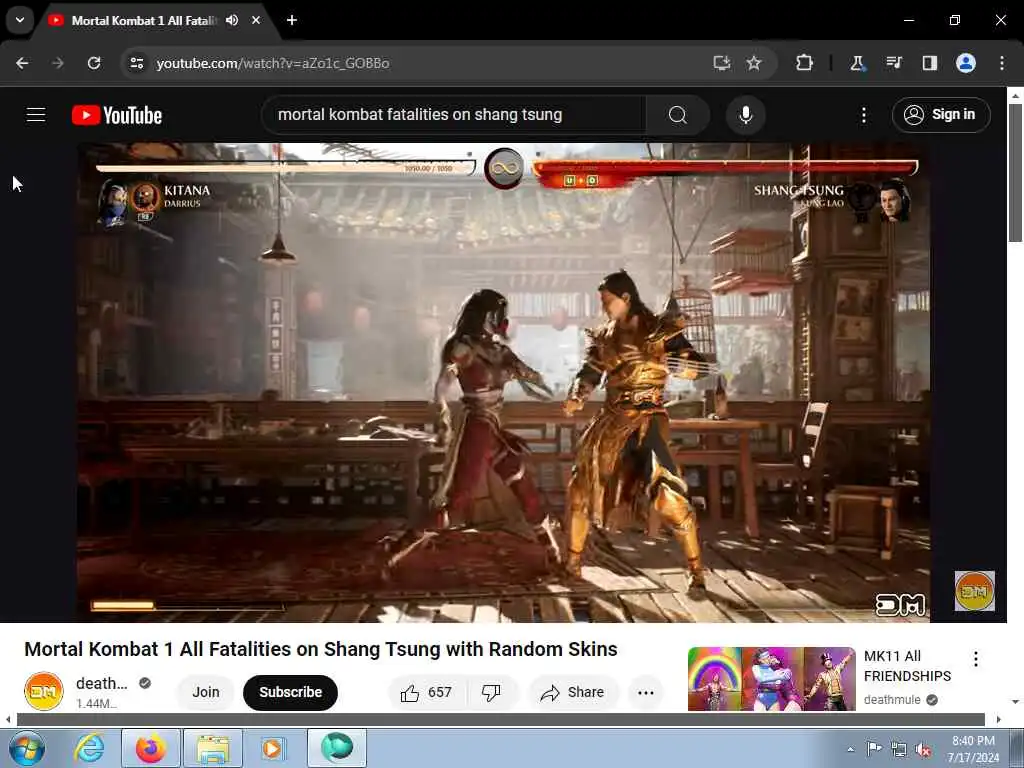Open Windows Explorer folder in taskbar
1024x768 pixels.
212,748
